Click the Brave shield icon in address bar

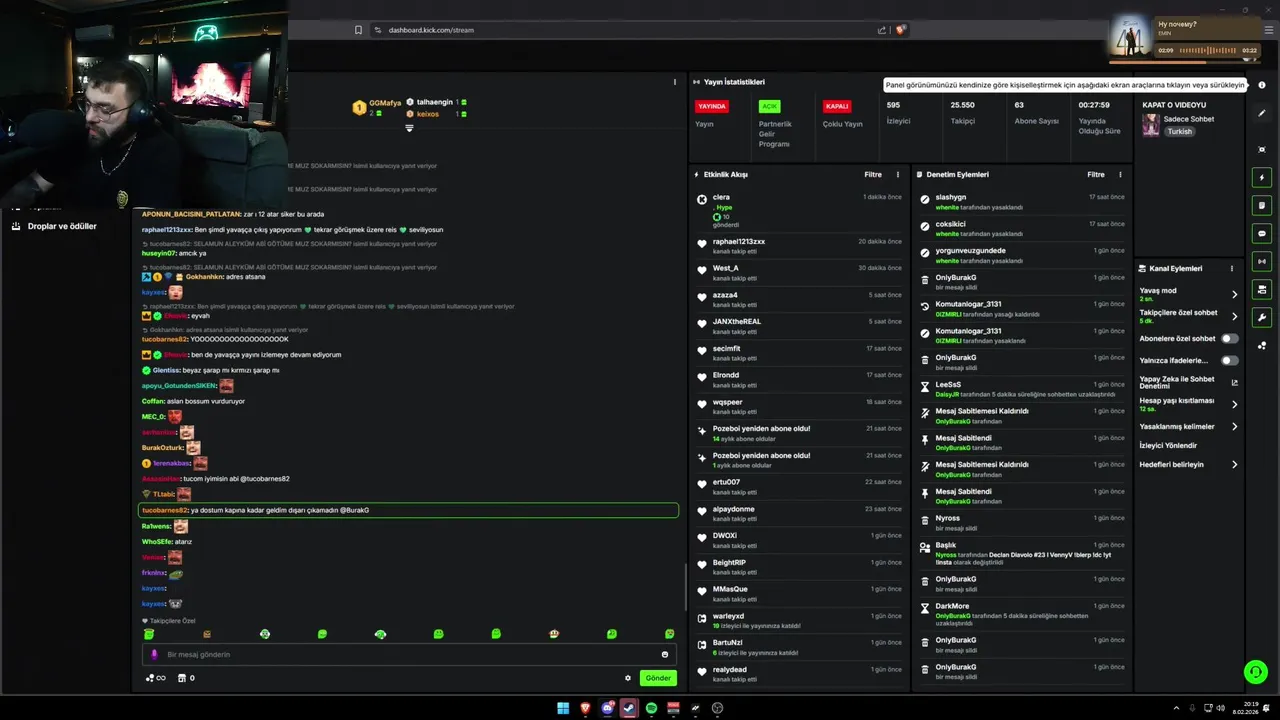pos(900,30)
